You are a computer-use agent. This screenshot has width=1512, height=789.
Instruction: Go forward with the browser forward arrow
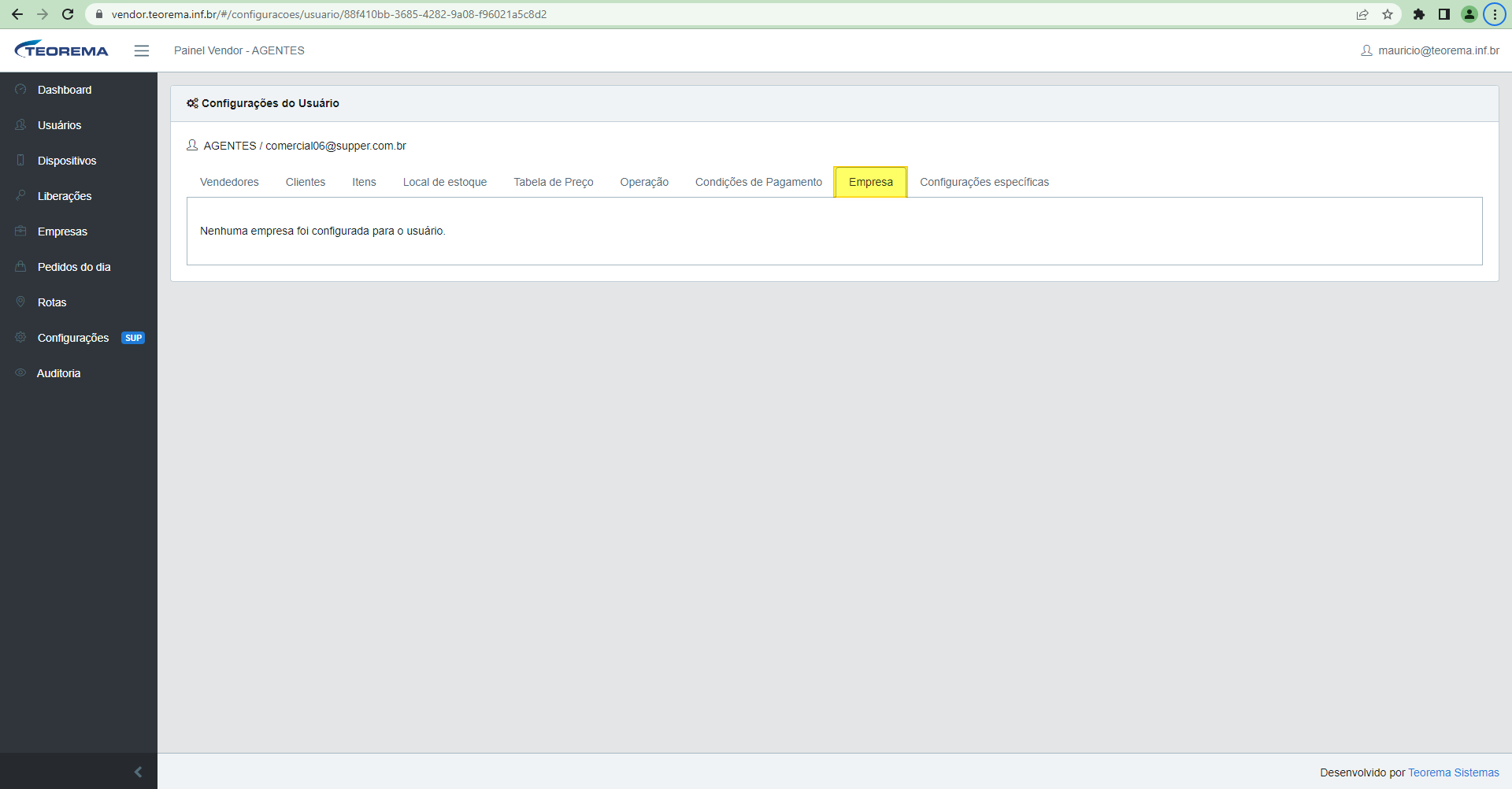pyautogui.click(x=43, y=14)
